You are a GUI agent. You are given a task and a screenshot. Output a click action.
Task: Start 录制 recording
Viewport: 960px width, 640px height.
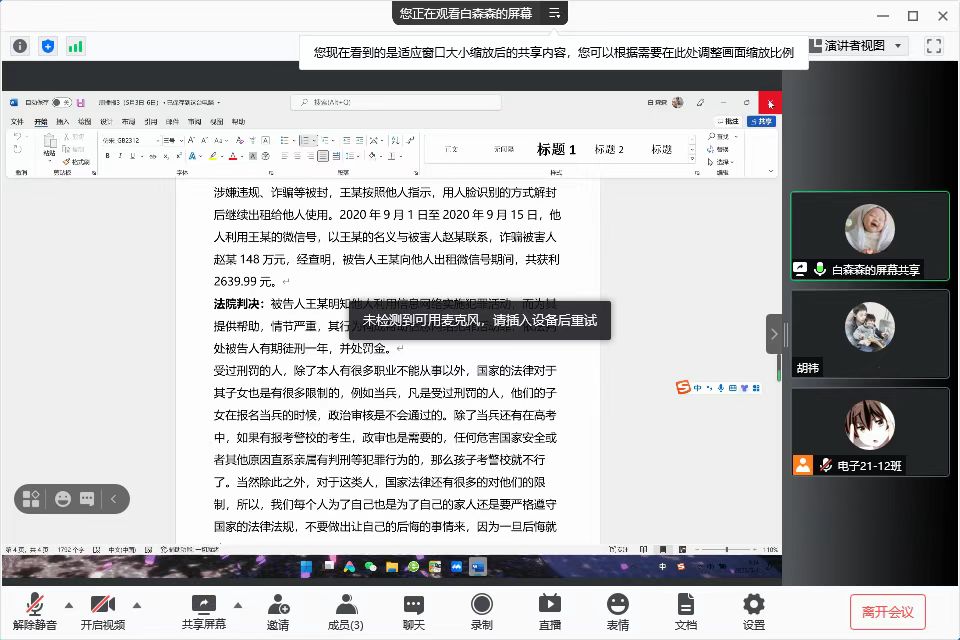click(x=482, y=611)
